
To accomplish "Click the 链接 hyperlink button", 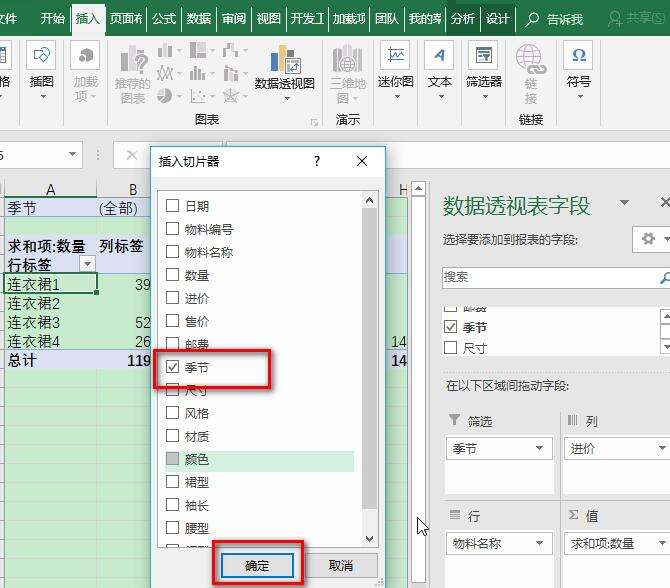I will [530, 74].
